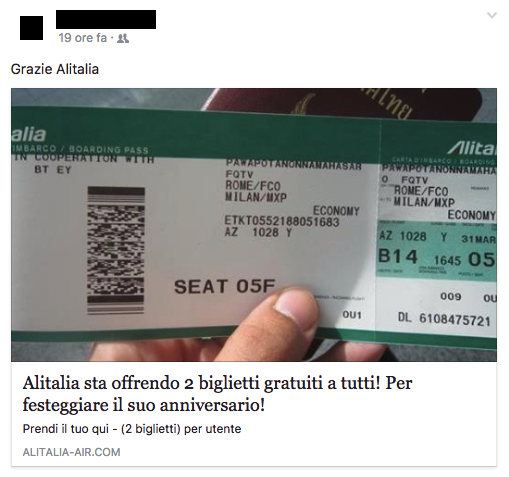Screen dimensions: 509x477
Task: Click the 'Prendi il tuo qui' description text
Action: [132, 429]
